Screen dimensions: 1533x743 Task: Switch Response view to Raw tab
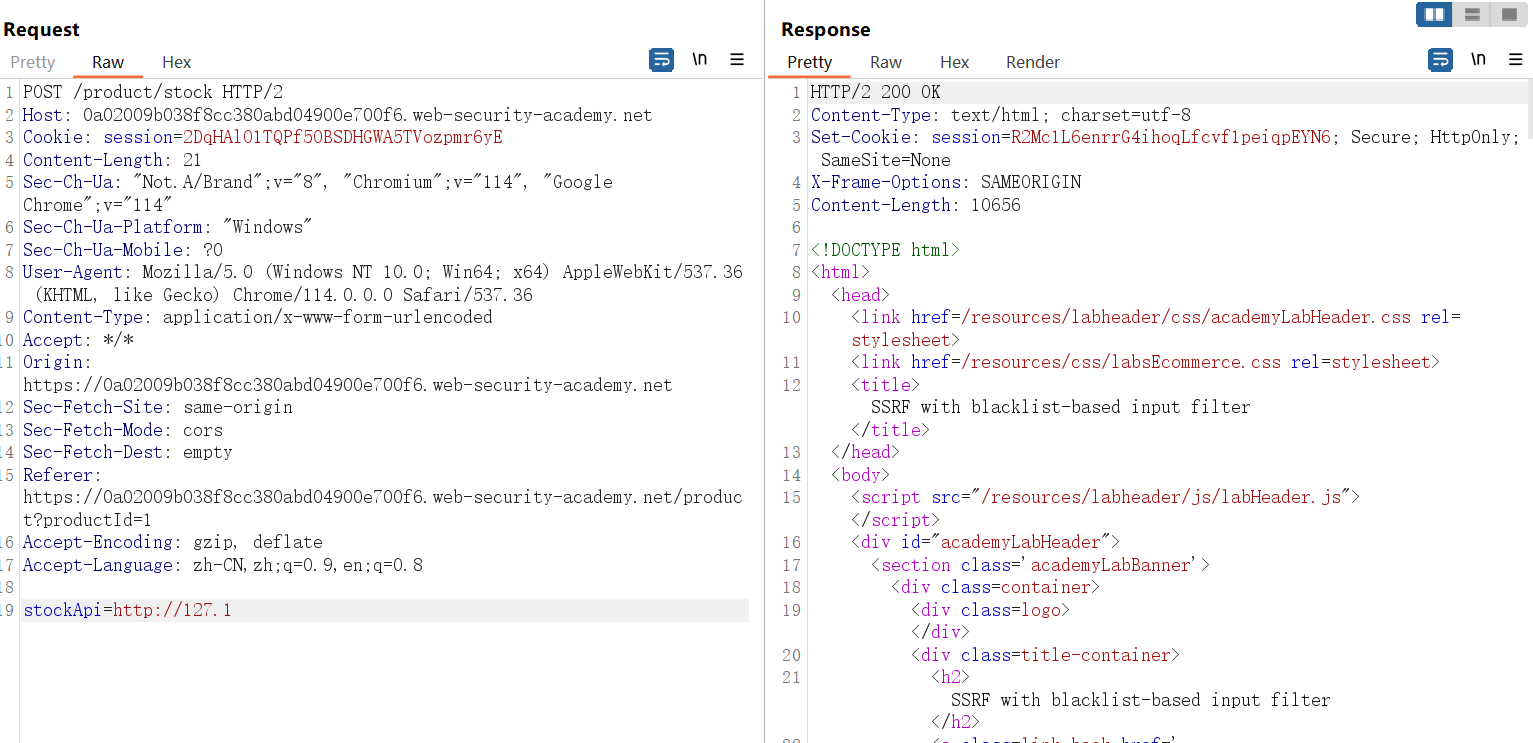coord(886,62)
